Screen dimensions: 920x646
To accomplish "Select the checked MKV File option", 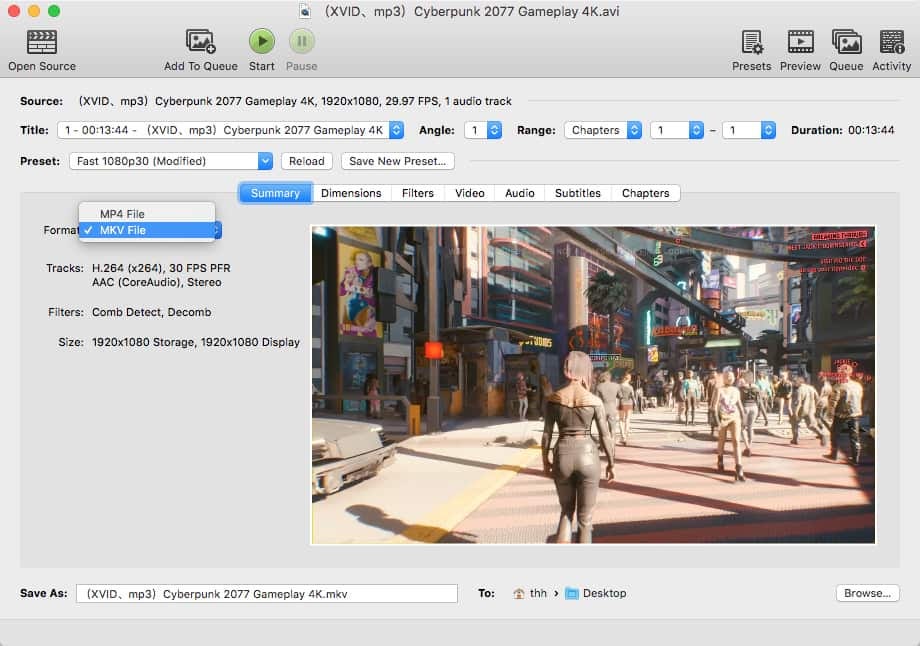I will tap(123, 231).
